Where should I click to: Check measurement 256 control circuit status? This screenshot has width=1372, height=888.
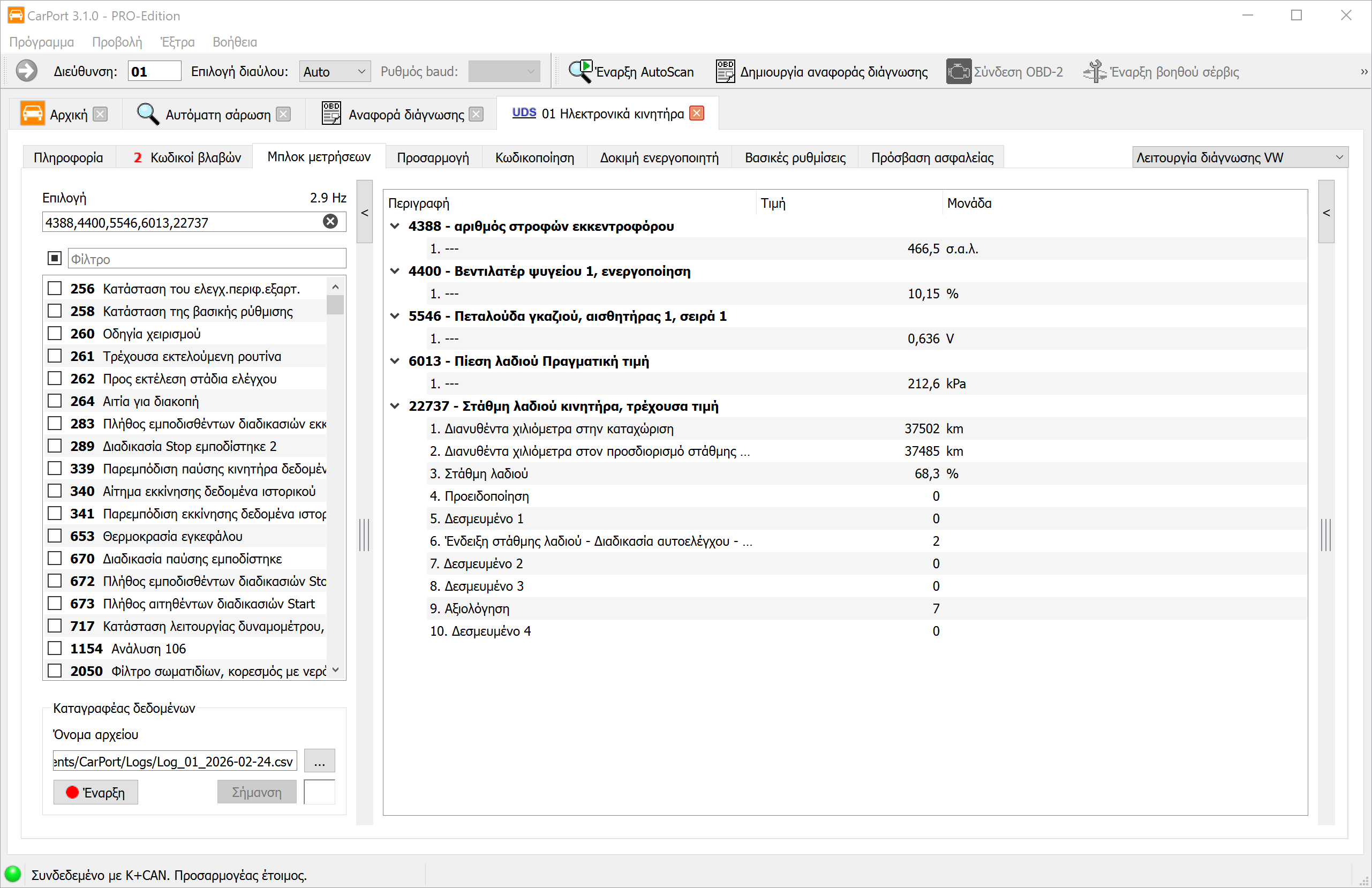pyautogui.click(x=55, y=288)
